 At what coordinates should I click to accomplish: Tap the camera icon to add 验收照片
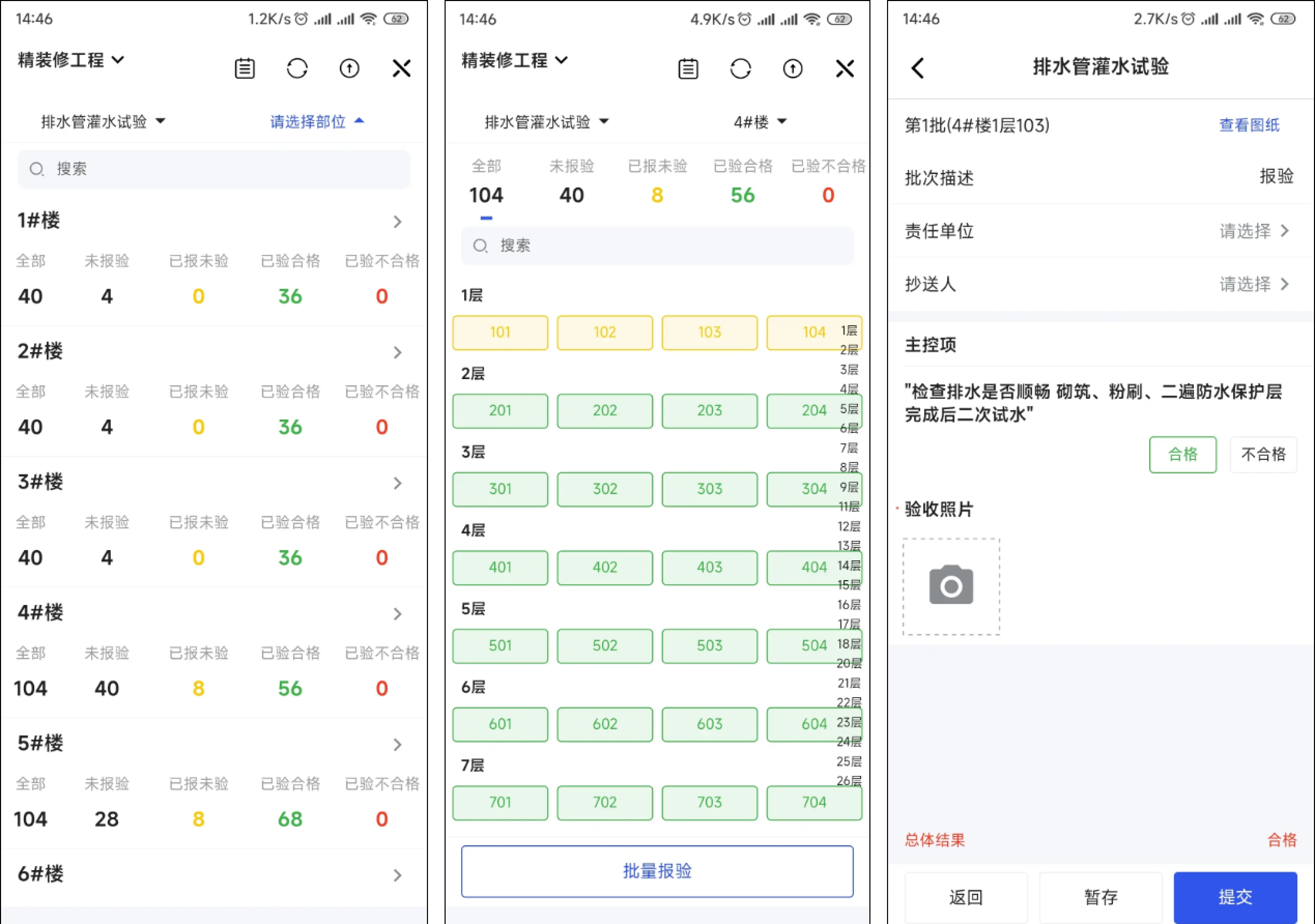(x=951, y=586)
